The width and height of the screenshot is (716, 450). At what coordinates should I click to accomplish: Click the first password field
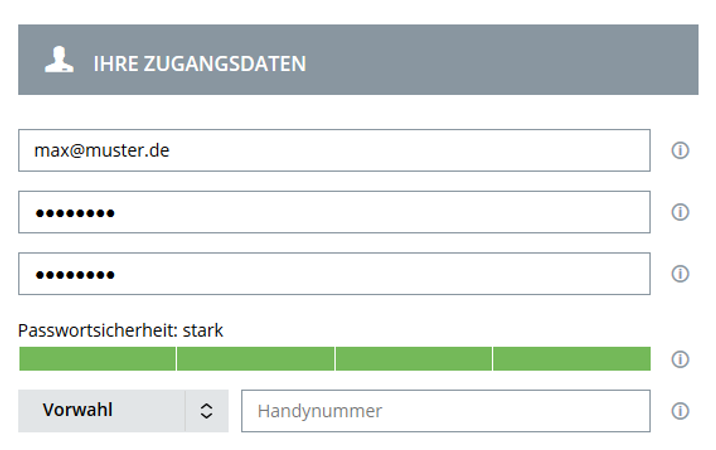334,212
